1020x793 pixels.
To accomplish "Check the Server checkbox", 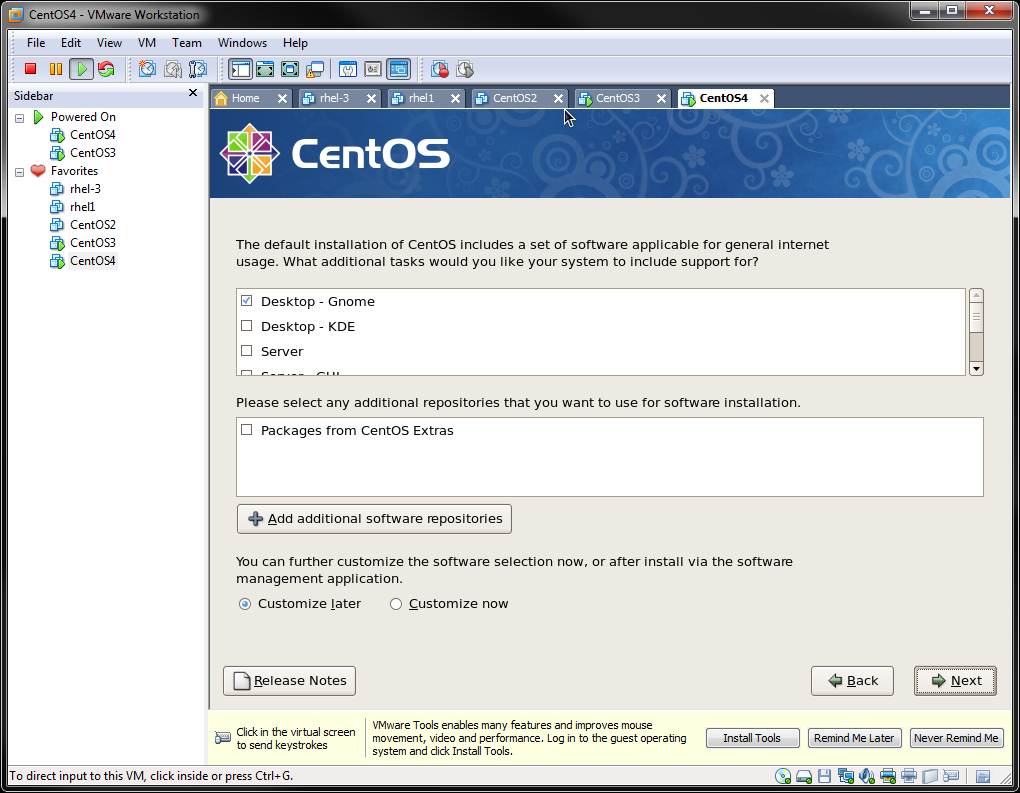I will pyautogui.click(x=247, y=351).
